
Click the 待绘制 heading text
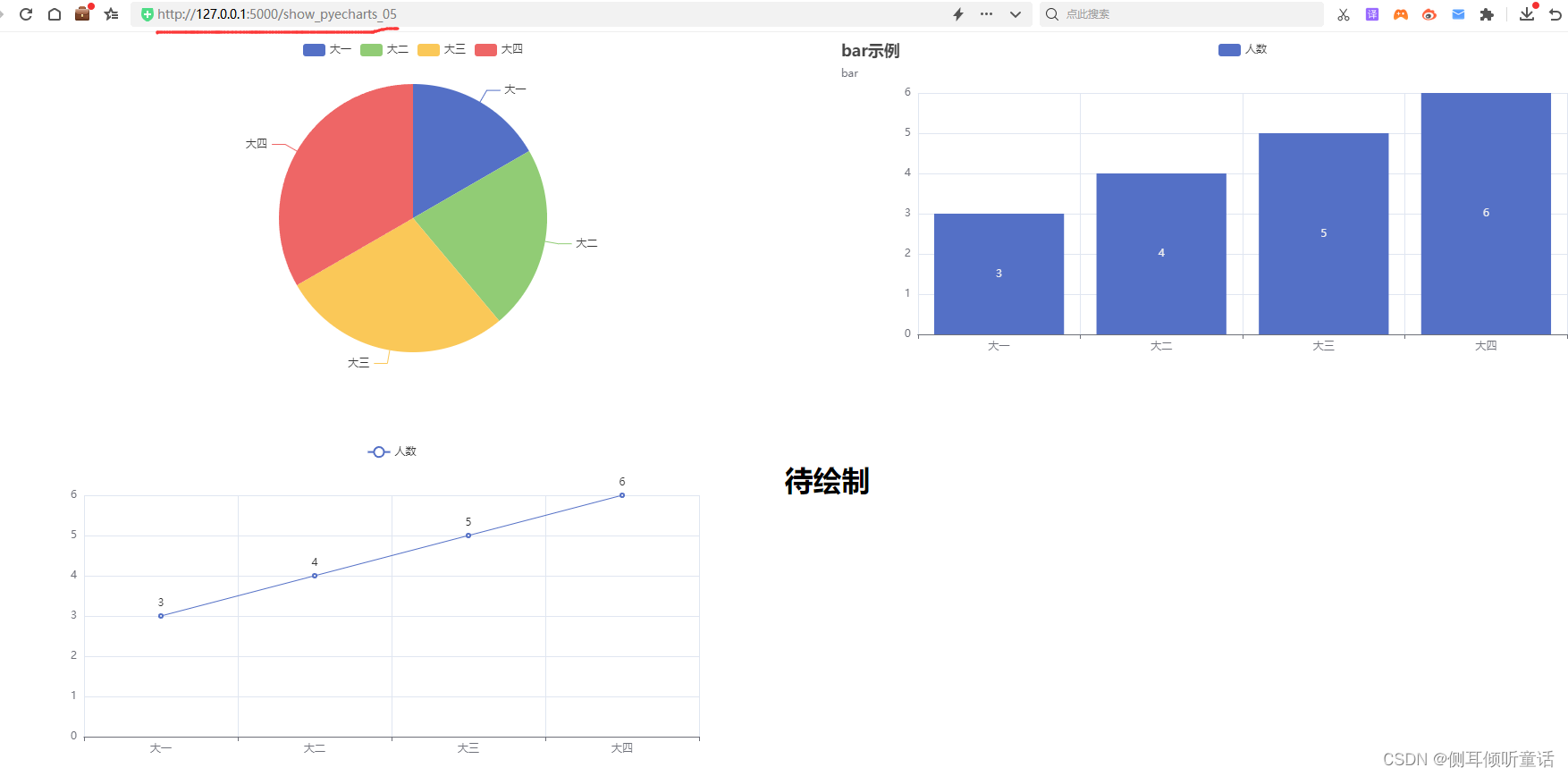[x=827, y=481]
